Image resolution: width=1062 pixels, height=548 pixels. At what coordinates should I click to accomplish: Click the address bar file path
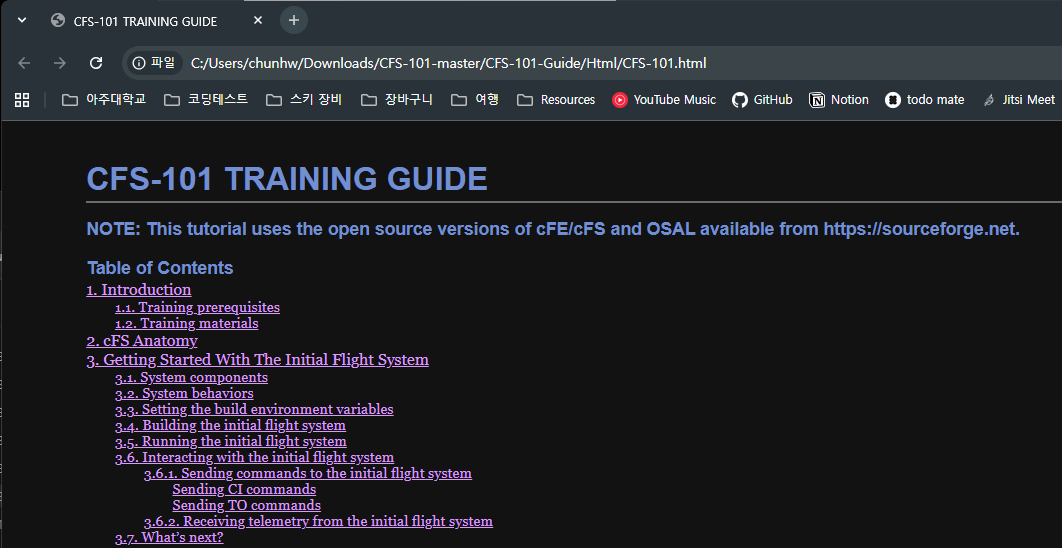coord(448,63)
